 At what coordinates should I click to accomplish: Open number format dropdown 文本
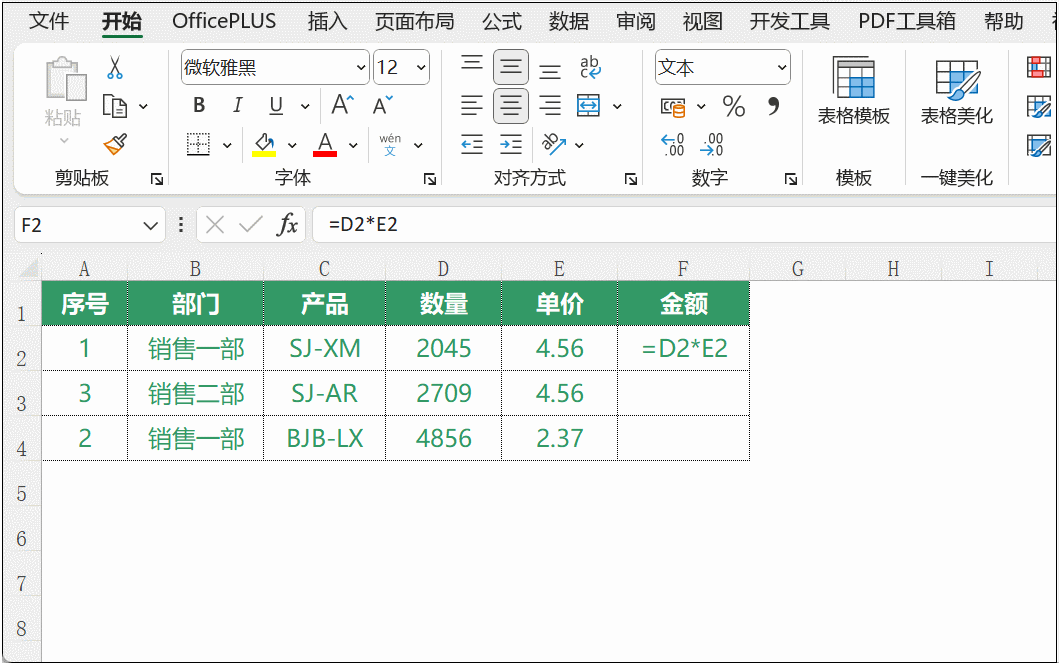(x=781, y=68)
